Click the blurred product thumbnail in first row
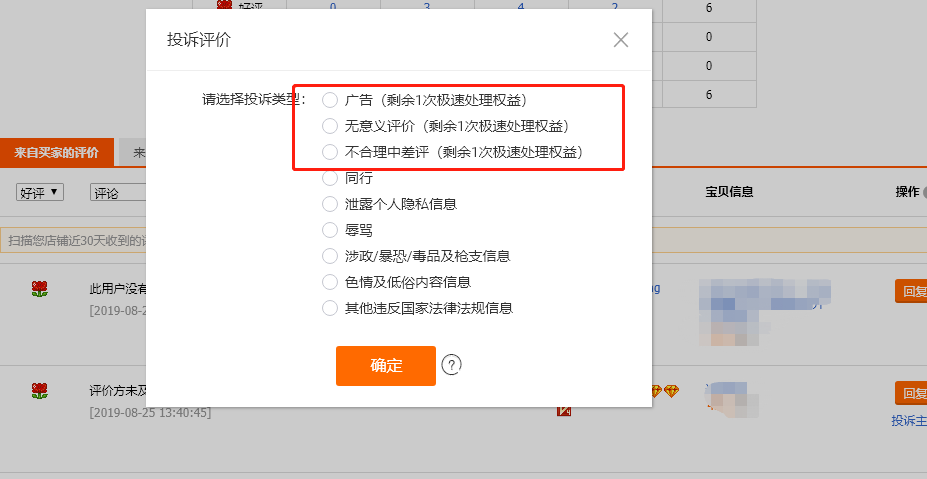 [x=764, y=312]
